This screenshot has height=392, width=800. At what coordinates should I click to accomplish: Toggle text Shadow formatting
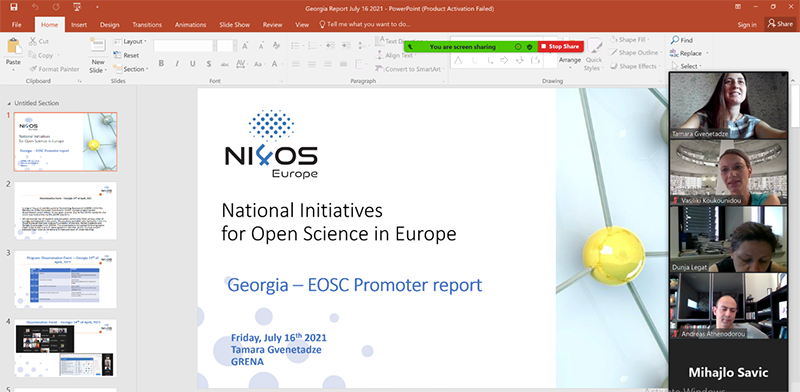pyautogui.click(x=209, y=64)
